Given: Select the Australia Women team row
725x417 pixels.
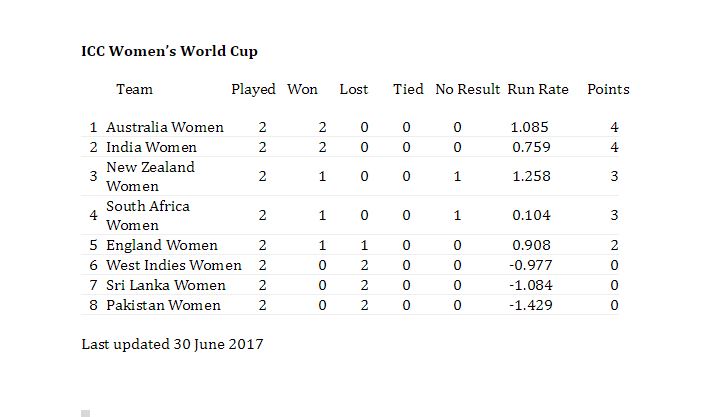Looking at the screenshot, I should [x=350, y=127].
